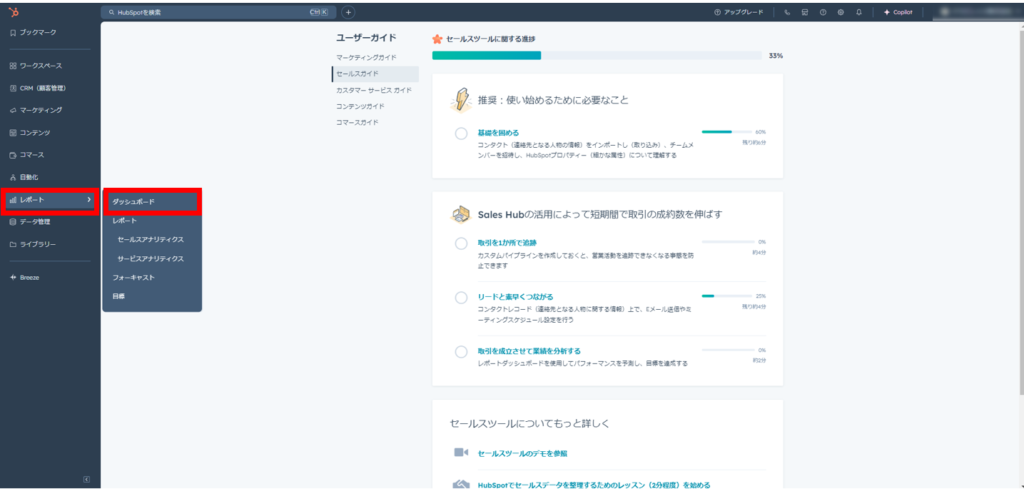Image resolution: width=1024 pixels, height=489 pixels.
Task: Open the リードと素早くつながる link
Action: coord(515,296)
